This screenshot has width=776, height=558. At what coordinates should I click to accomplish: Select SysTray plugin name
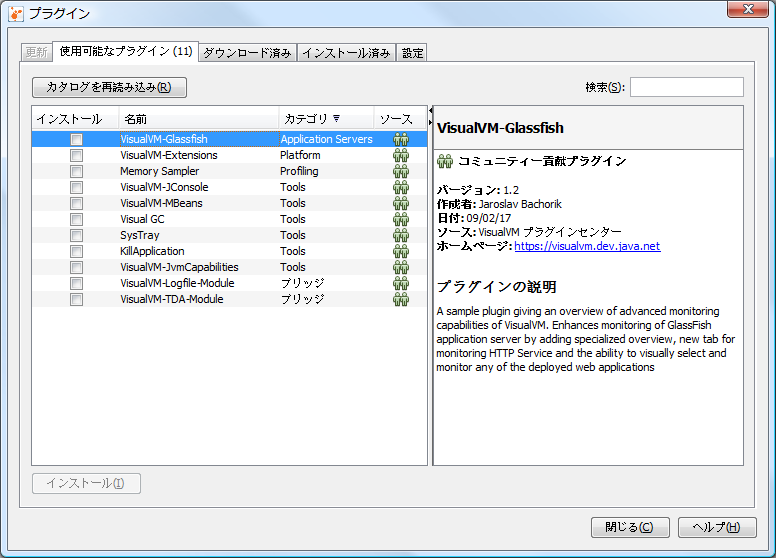pos(140,235)
